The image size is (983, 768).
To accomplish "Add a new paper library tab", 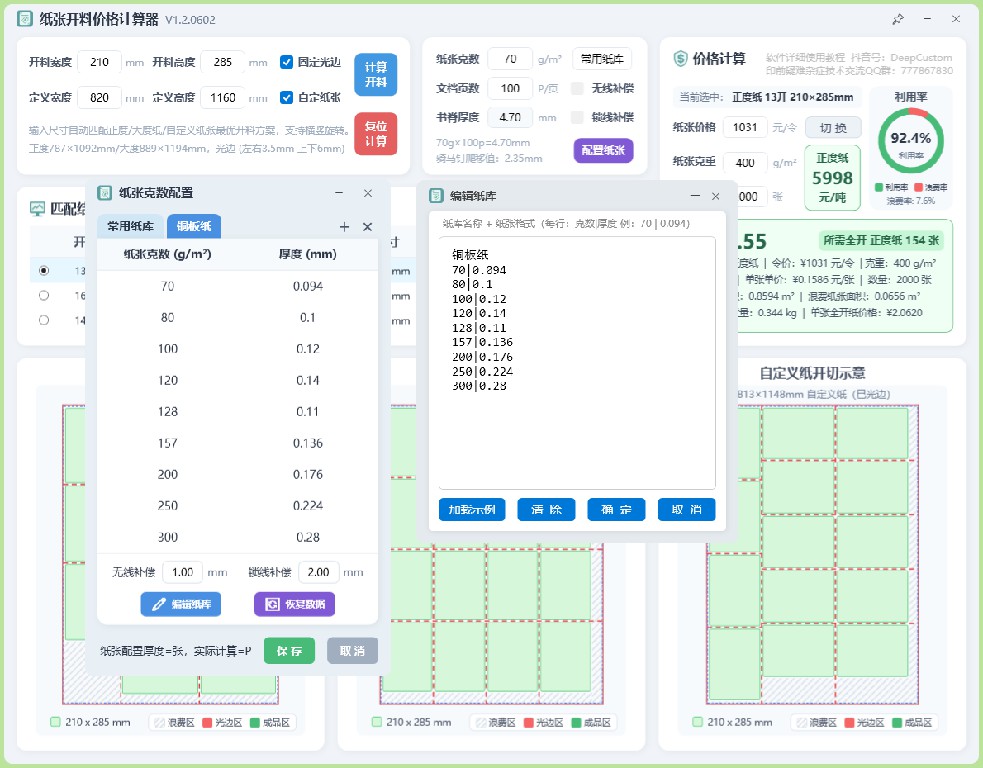I will click(344, 226).
